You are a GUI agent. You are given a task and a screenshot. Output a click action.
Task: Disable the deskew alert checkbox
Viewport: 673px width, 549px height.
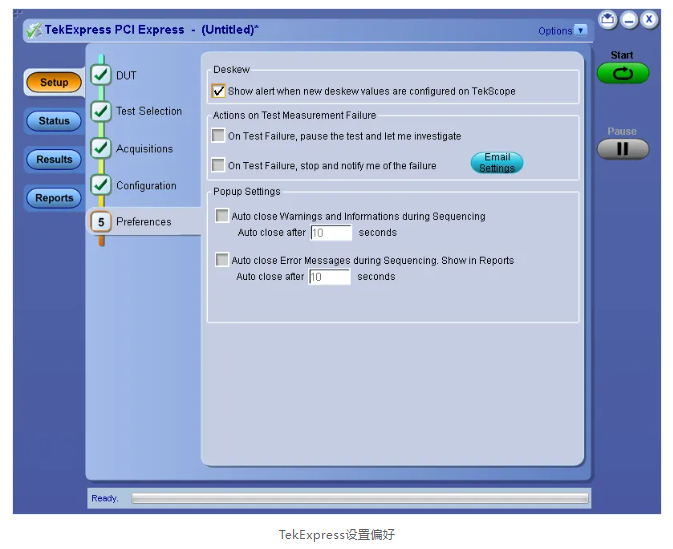[219, 91]
